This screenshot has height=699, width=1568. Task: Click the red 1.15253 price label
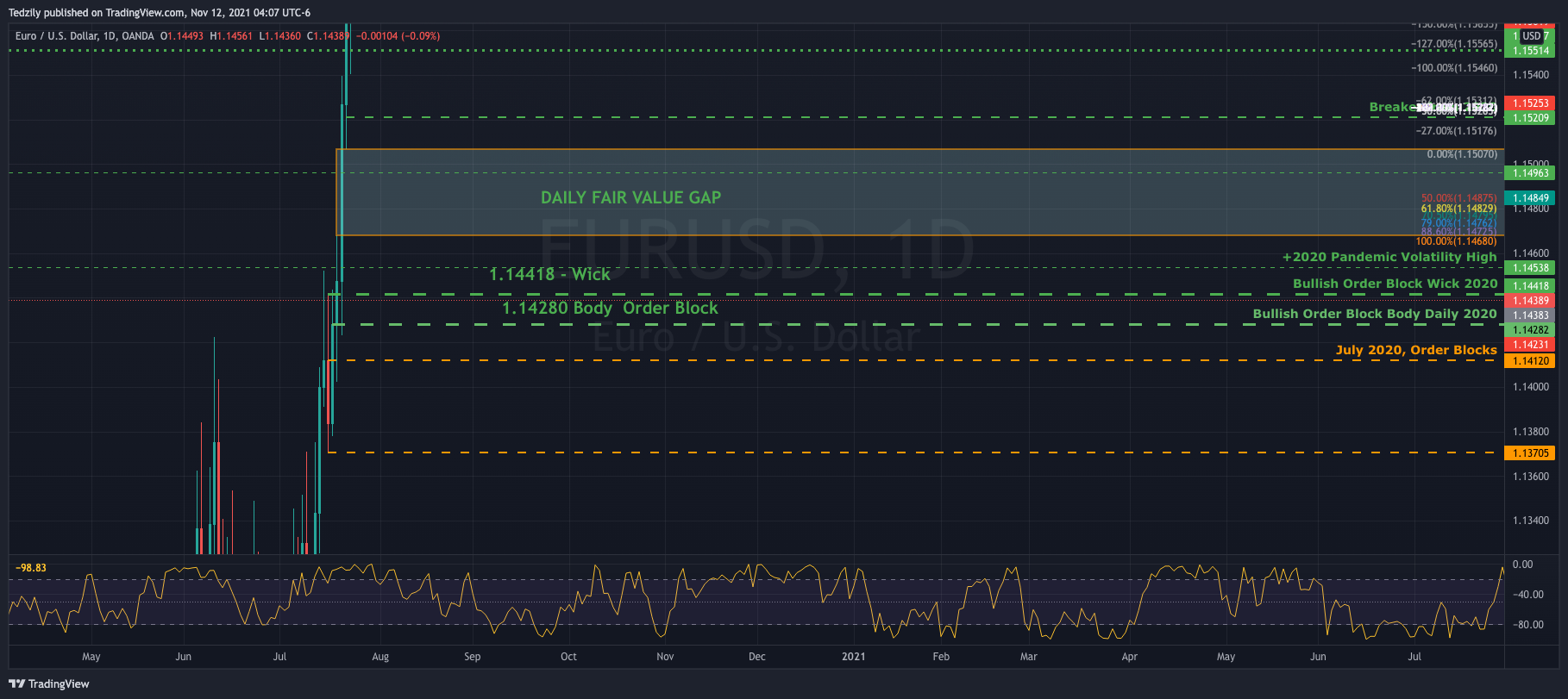pyautogui.click(x=1529, y=103)
